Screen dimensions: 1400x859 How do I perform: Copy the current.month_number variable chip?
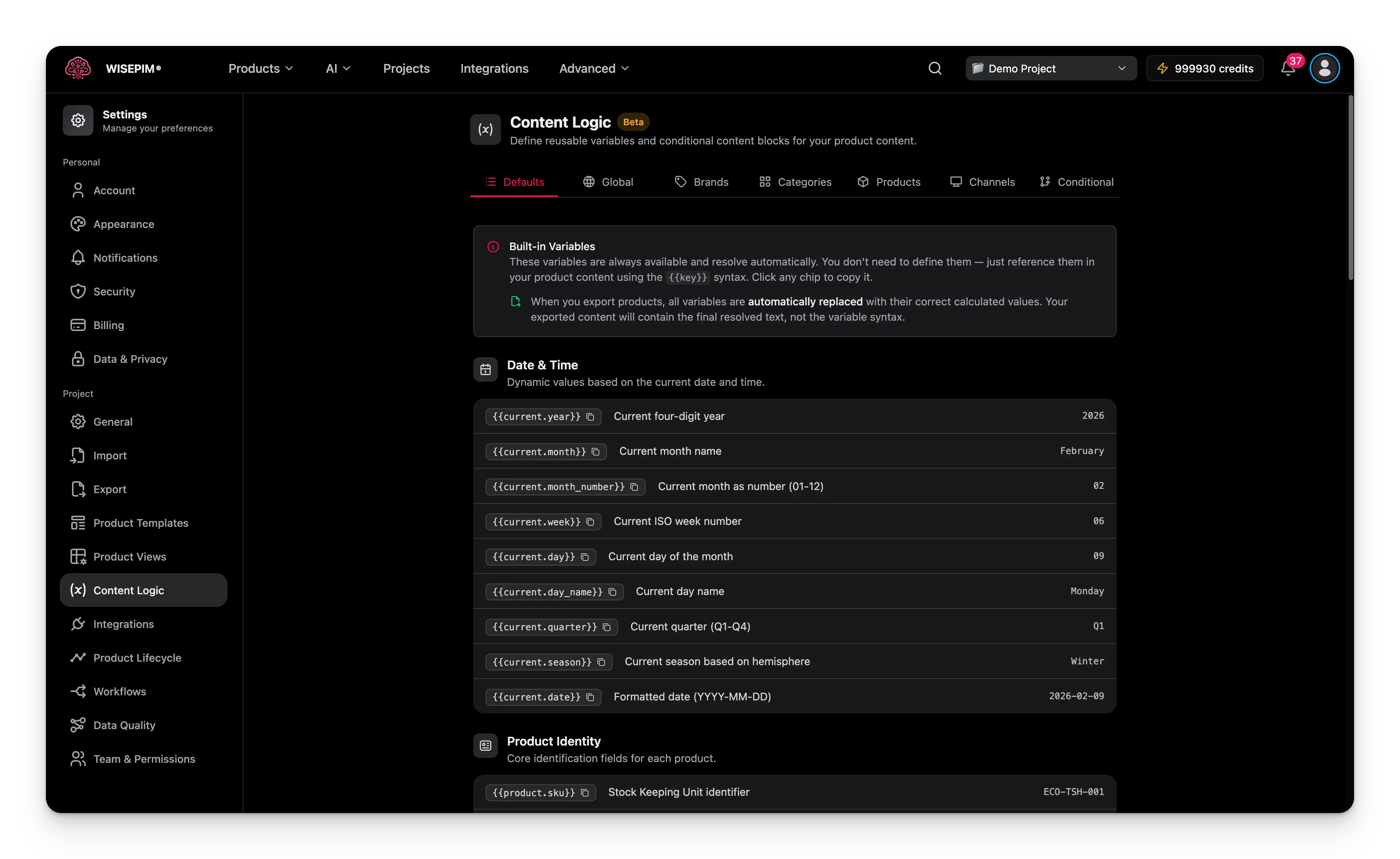pos(565,487)
